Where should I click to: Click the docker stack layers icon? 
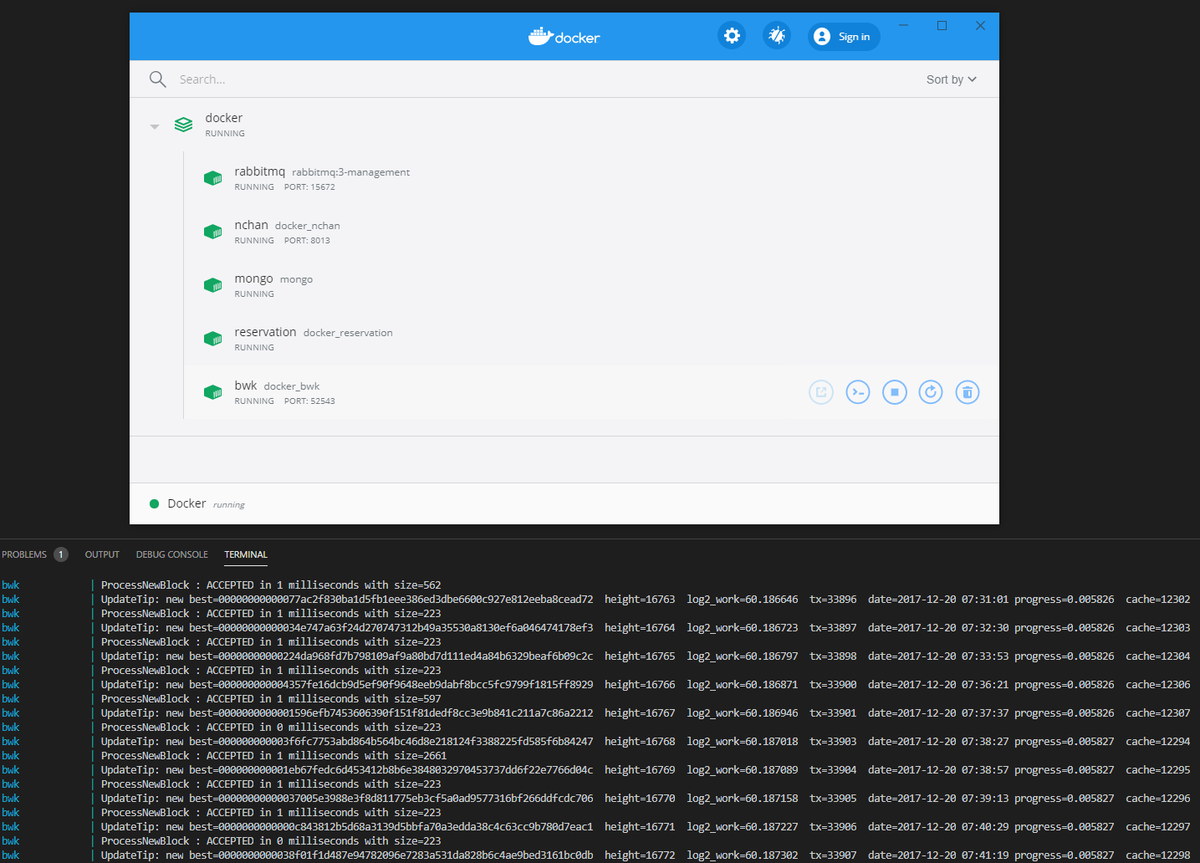click(x=183, y=124)
